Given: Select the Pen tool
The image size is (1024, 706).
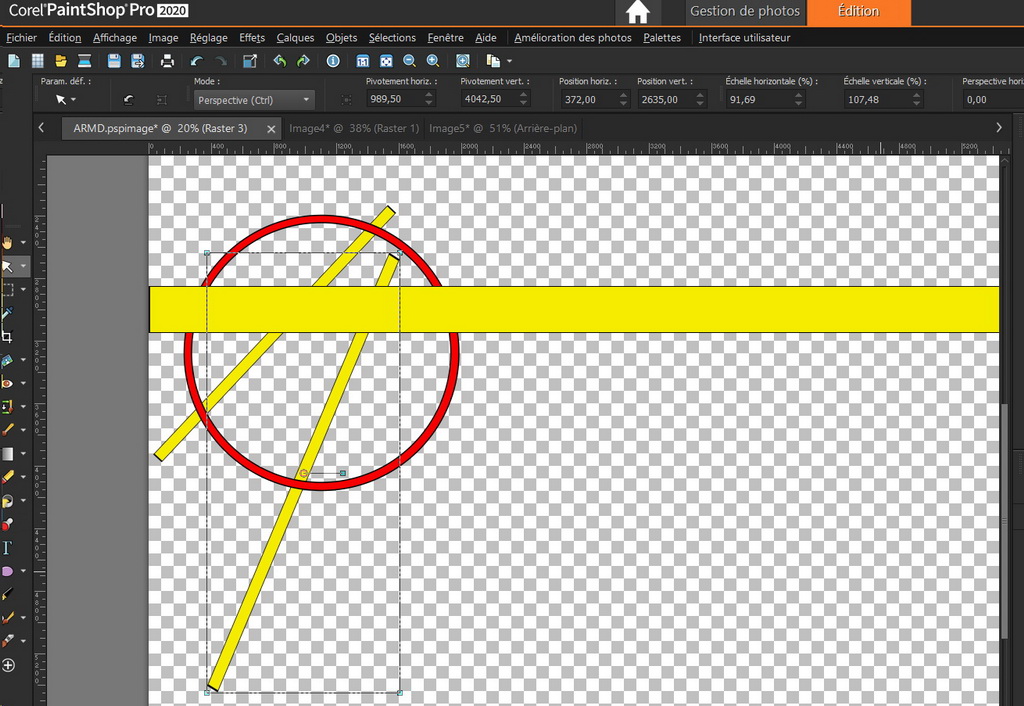Looking at the screenshot, I should [x=7, y=594].
